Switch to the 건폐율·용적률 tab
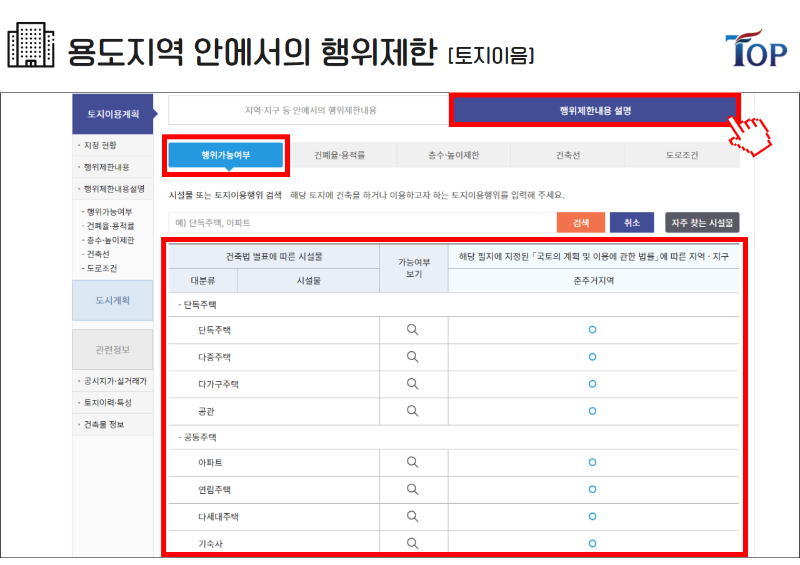The height and width of the screenshot is (565, 800). point(340,155)
